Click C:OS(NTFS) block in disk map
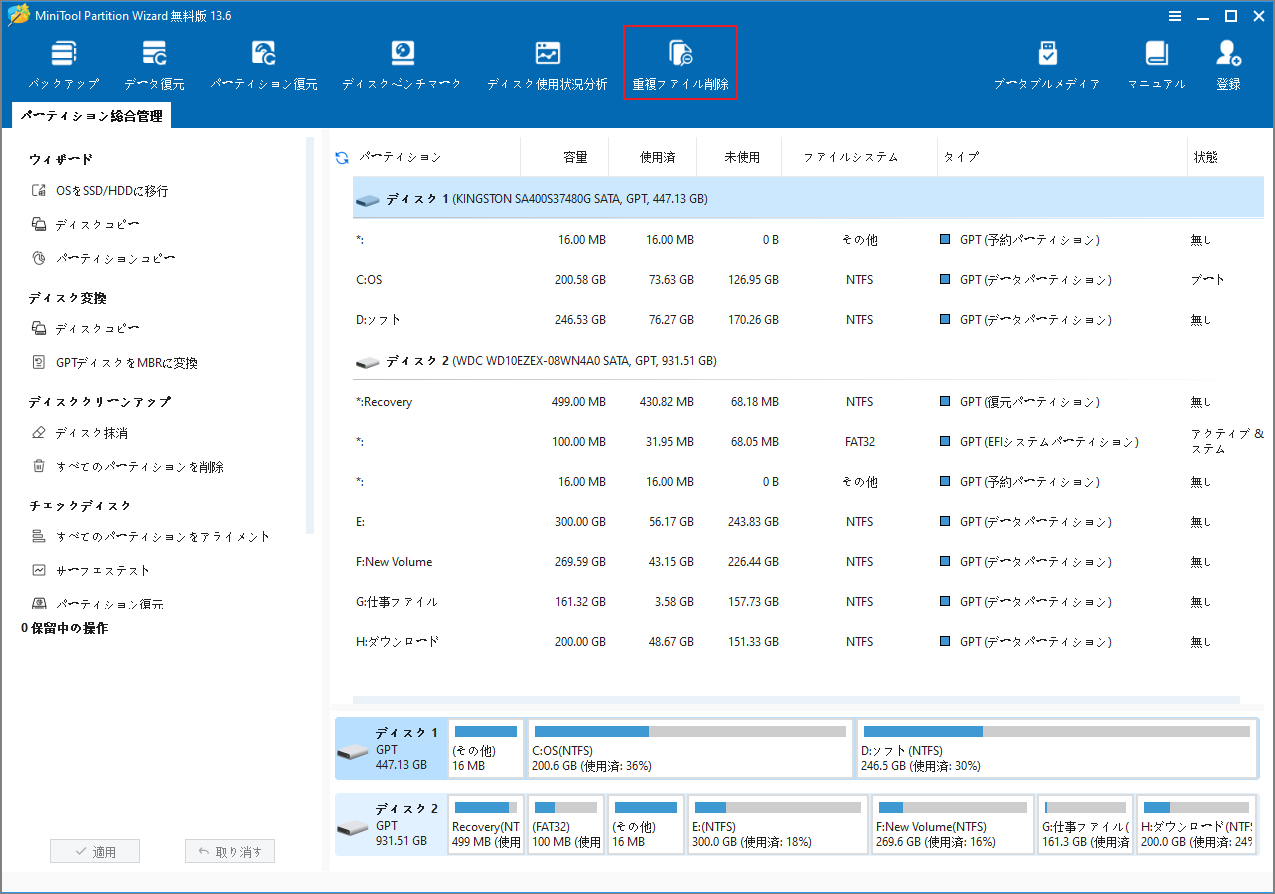This screenshot has height=894, width=1275. [x=690, y=749]
